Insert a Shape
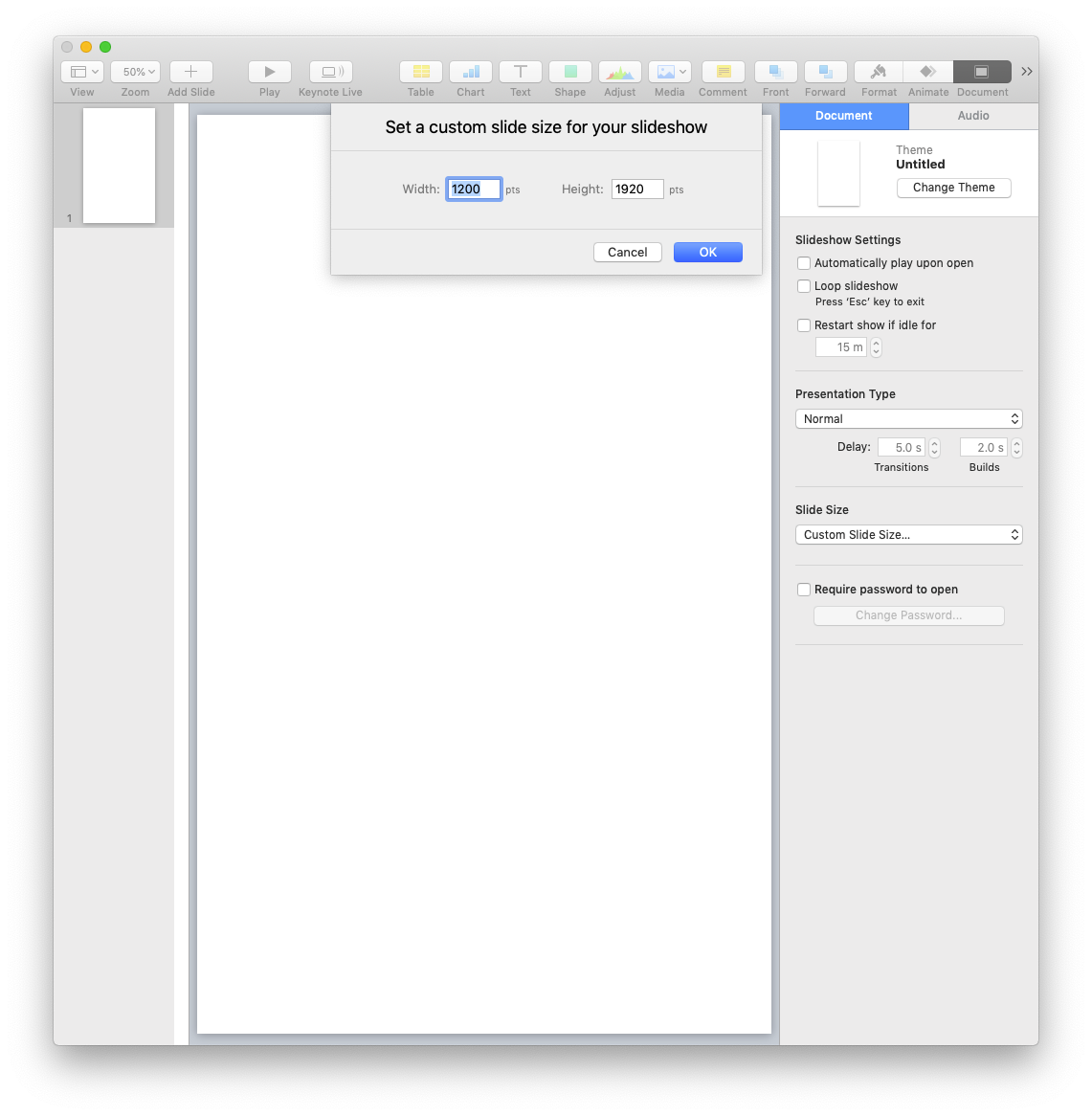 pos(569,72)
